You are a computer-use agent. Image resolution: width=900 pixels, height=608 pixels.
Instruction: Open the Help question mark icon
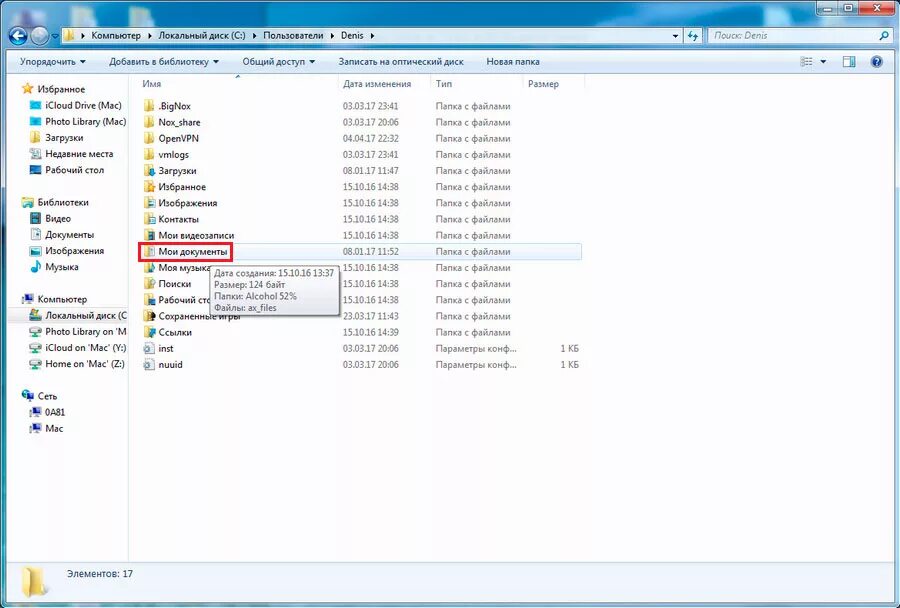pos(876,61)
